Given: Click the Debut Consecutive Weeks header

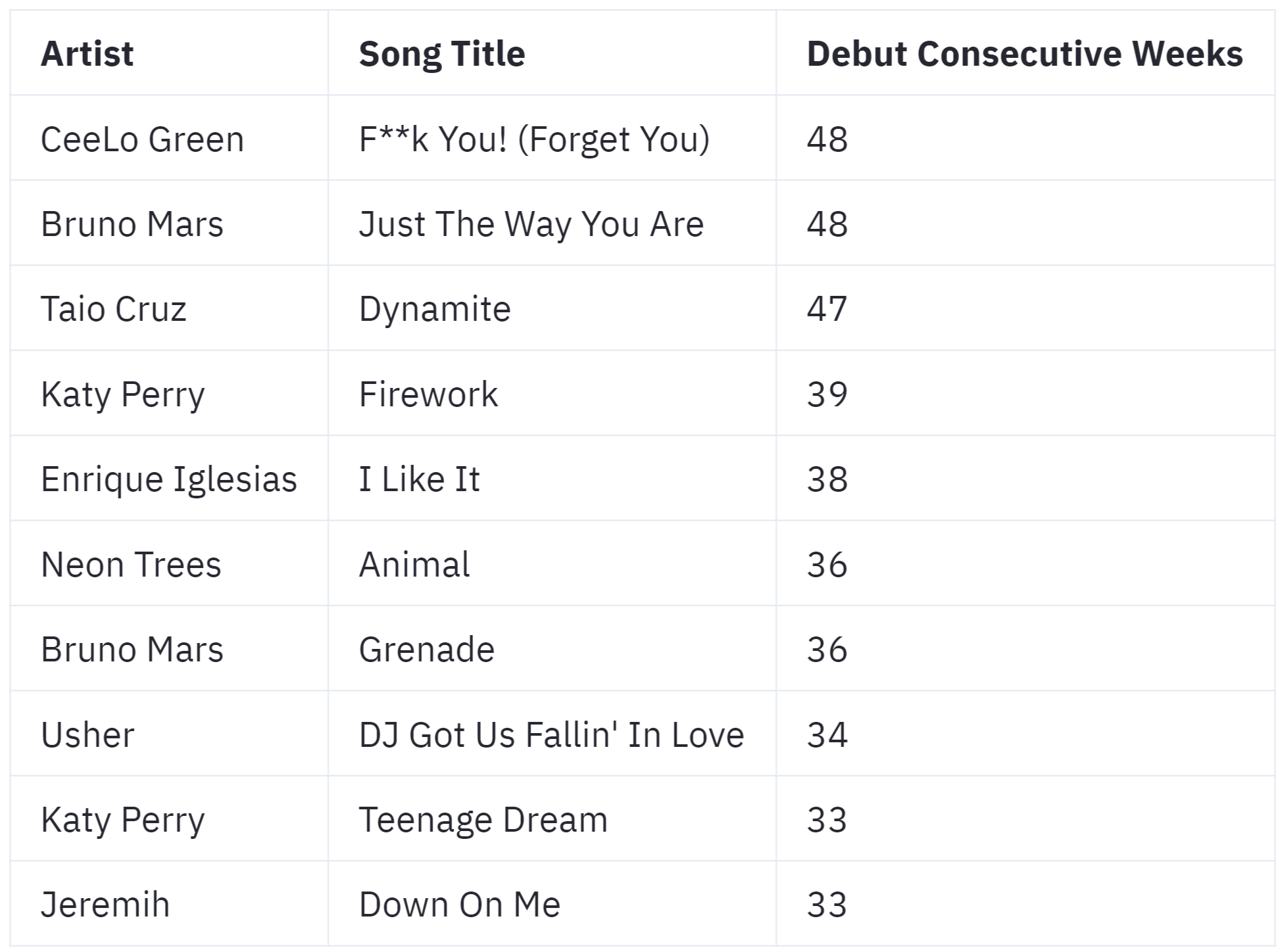Looking at the screenshot, I should 1024,54.
